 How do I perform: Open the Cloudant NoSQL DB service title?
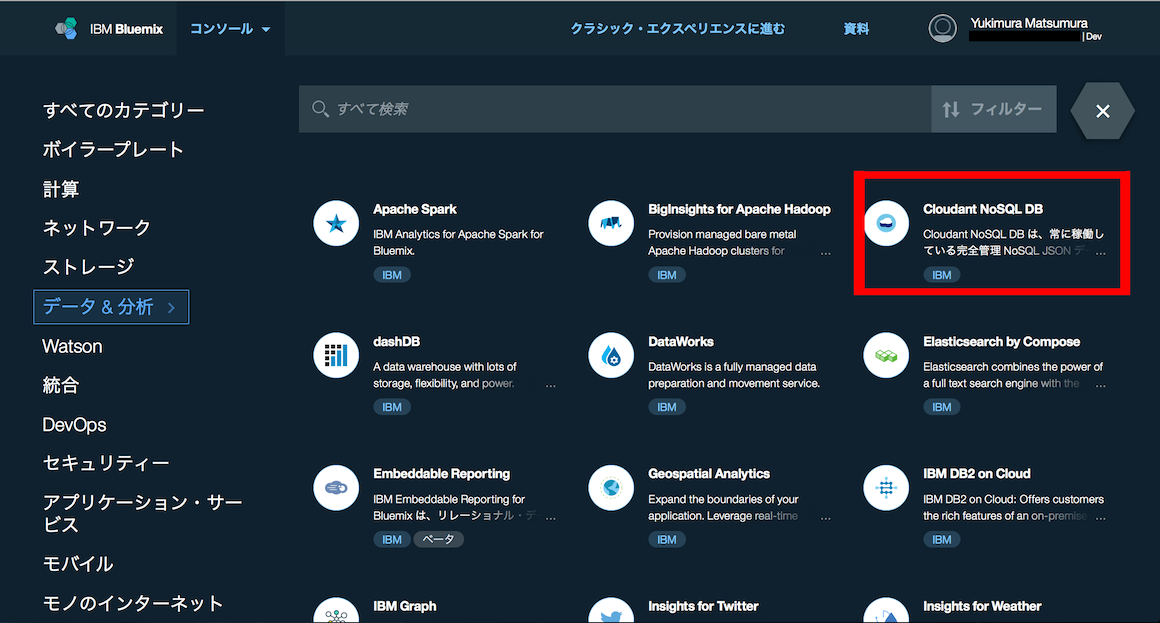(983, 209)
